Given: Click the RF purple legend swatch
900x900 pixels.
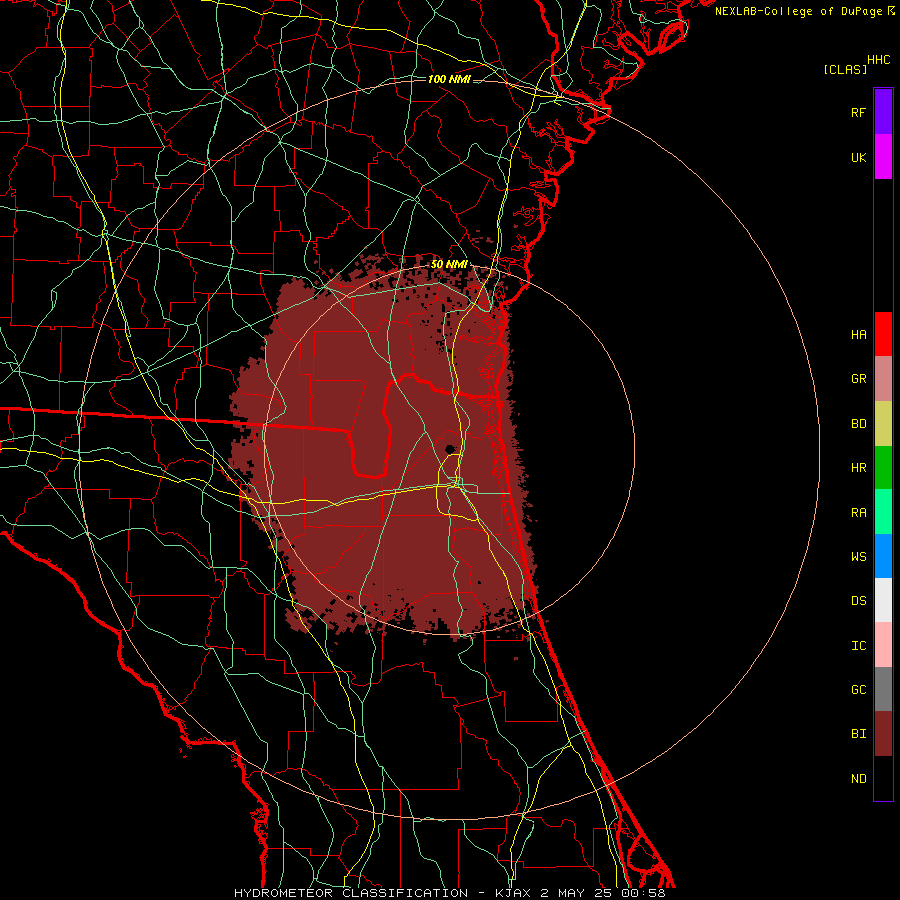Looking at the screenshot, I should [883, 112].
